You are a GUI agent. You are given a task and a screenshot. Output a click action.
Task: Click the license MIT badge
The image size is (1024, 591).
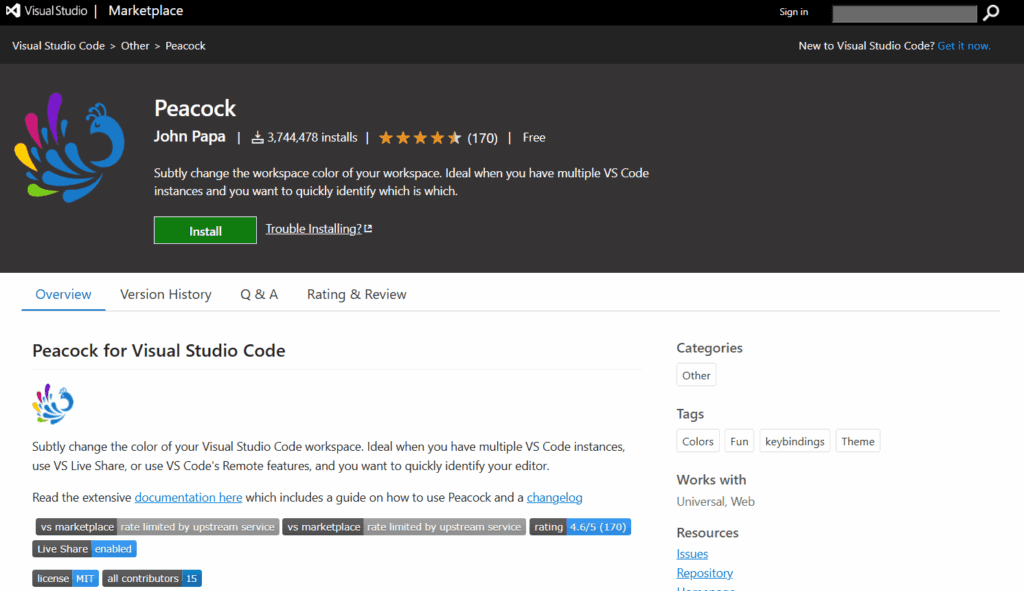point(65,579)
